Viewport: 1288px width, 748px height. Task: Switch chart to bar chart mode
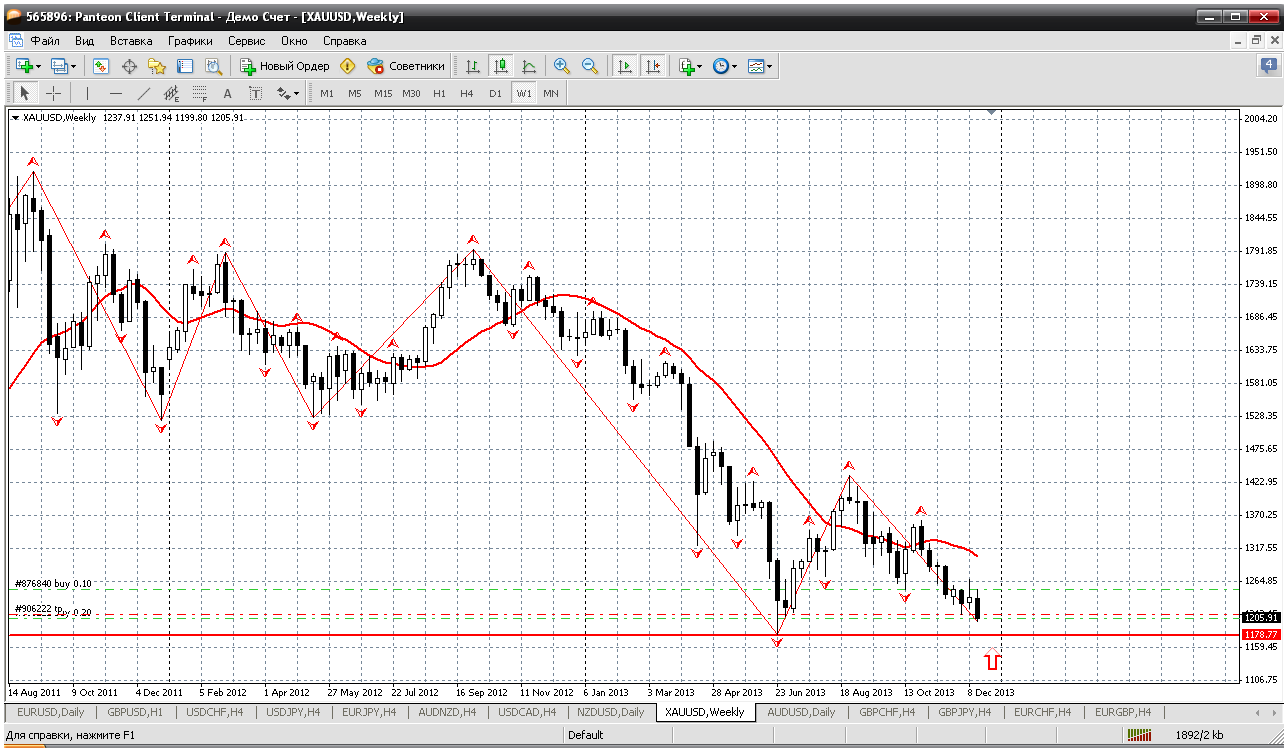(473, 66)
